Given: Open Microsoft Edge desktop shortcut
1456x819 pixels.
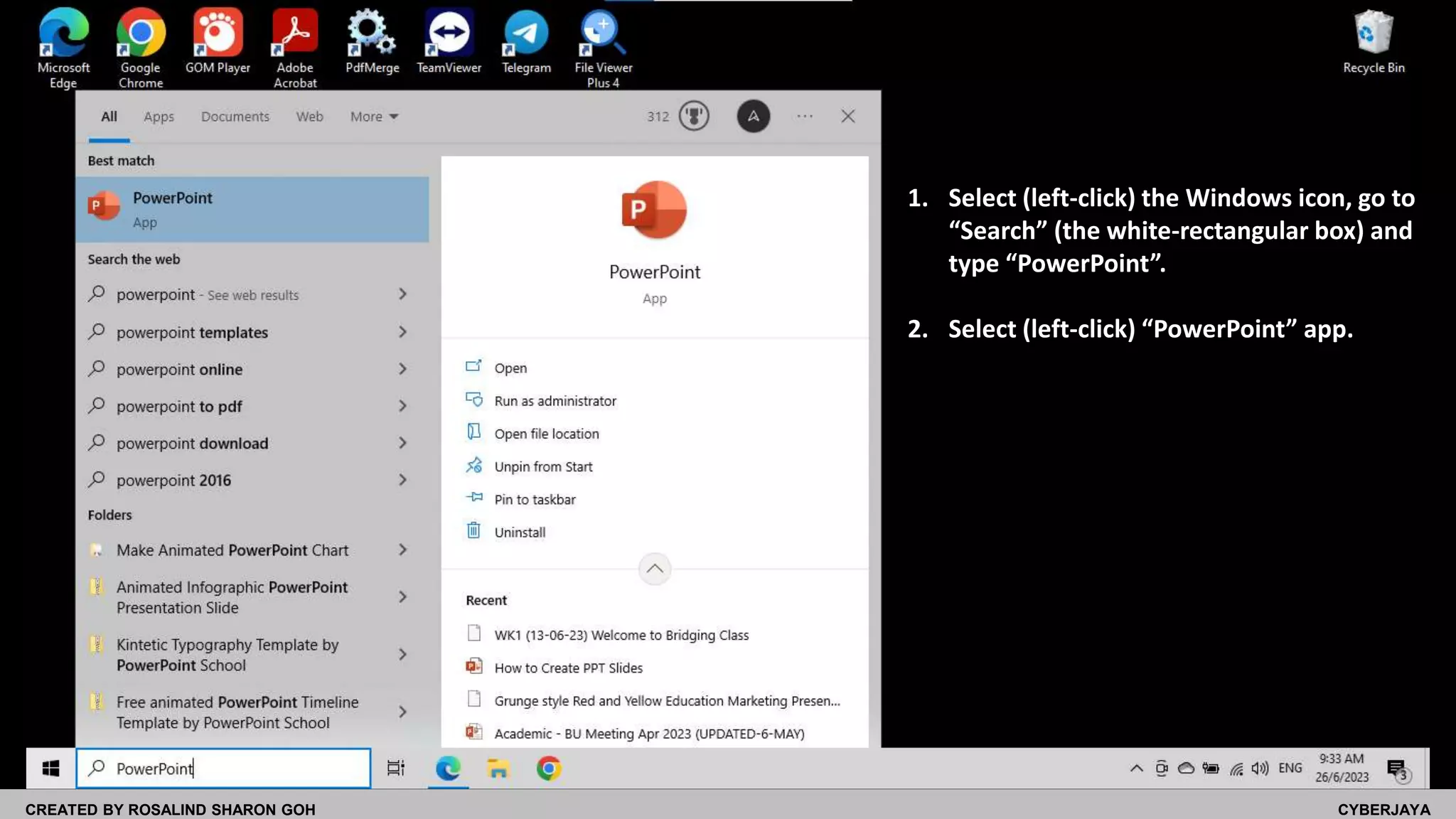Looking at the screenshot, I should click(x=63, y=47).
